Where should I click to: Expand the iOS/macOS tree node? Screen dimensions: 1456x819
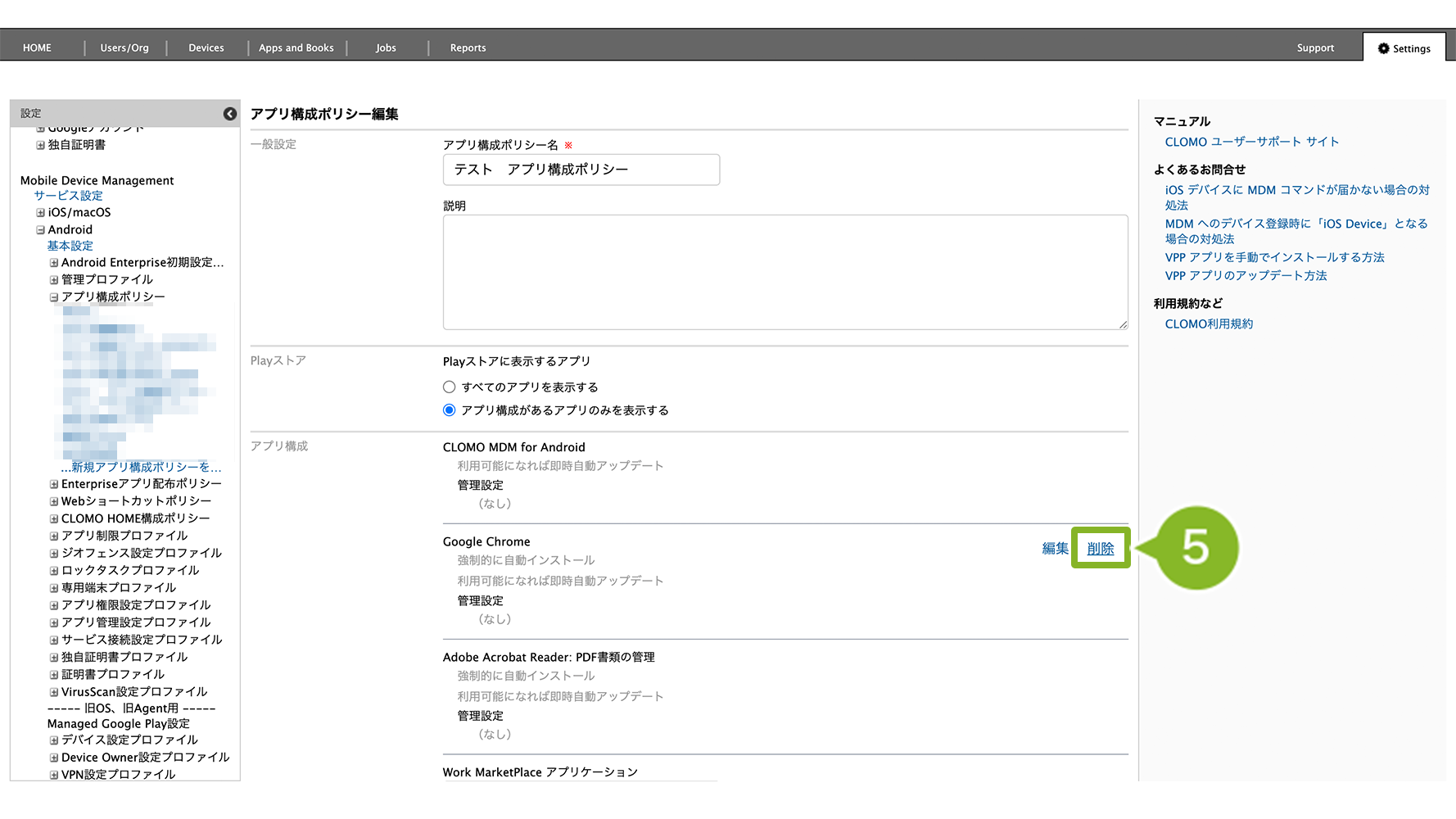(40, 213)
